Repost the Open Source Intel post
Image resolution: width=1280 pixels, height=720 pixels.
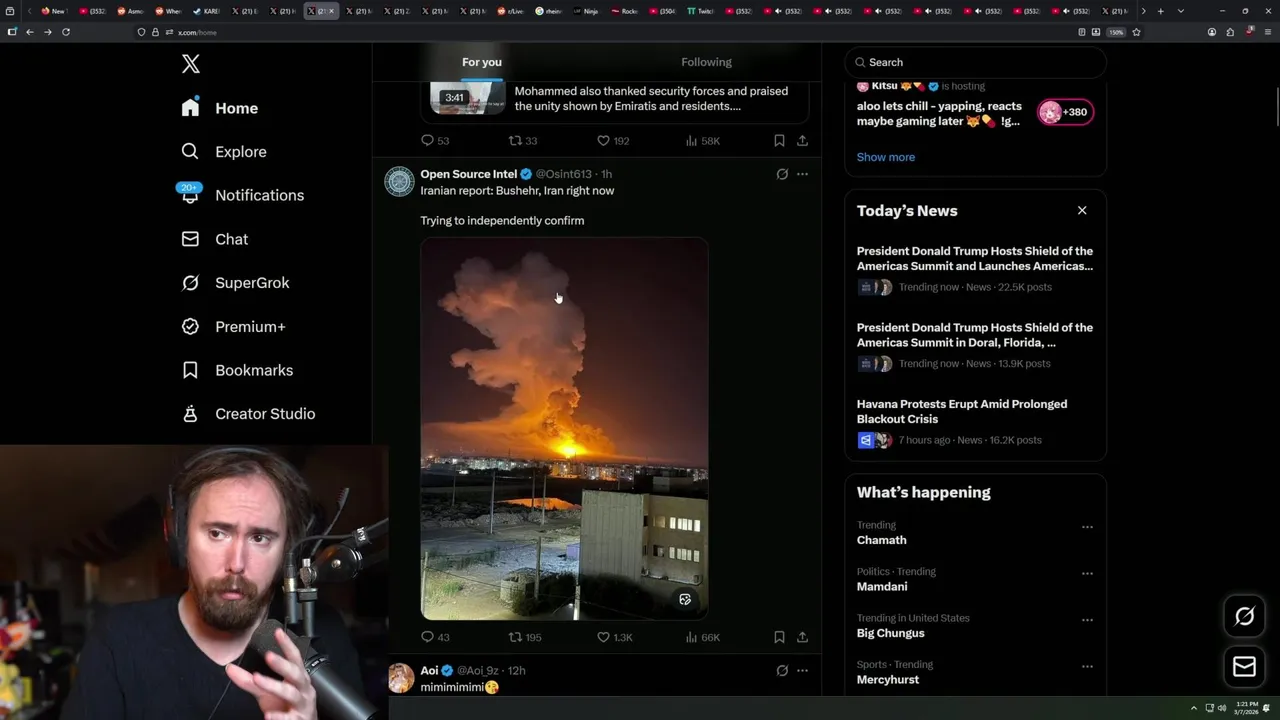525,637
